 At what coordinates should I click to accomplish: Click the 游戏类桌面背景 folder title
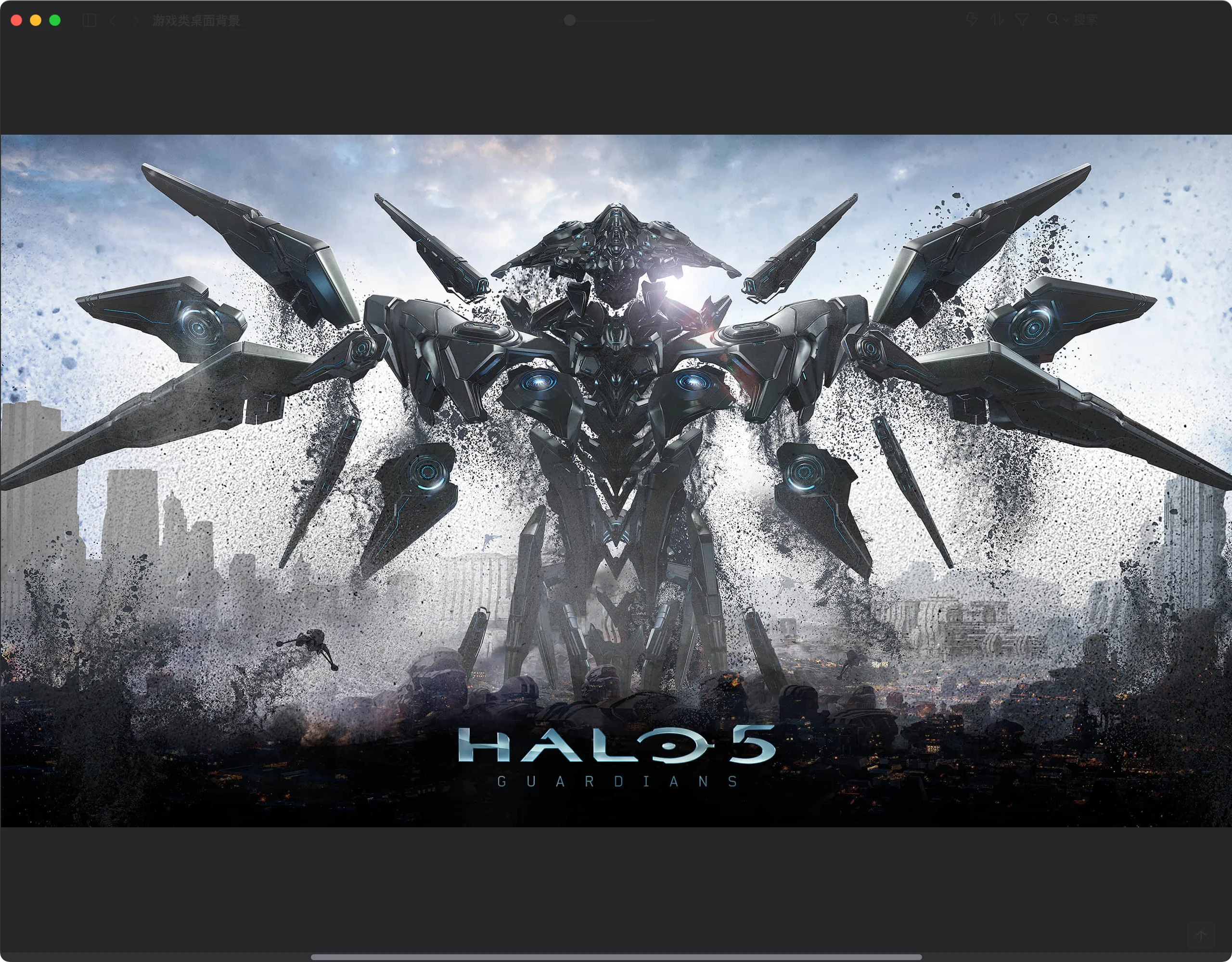click(x=196, y=20)
